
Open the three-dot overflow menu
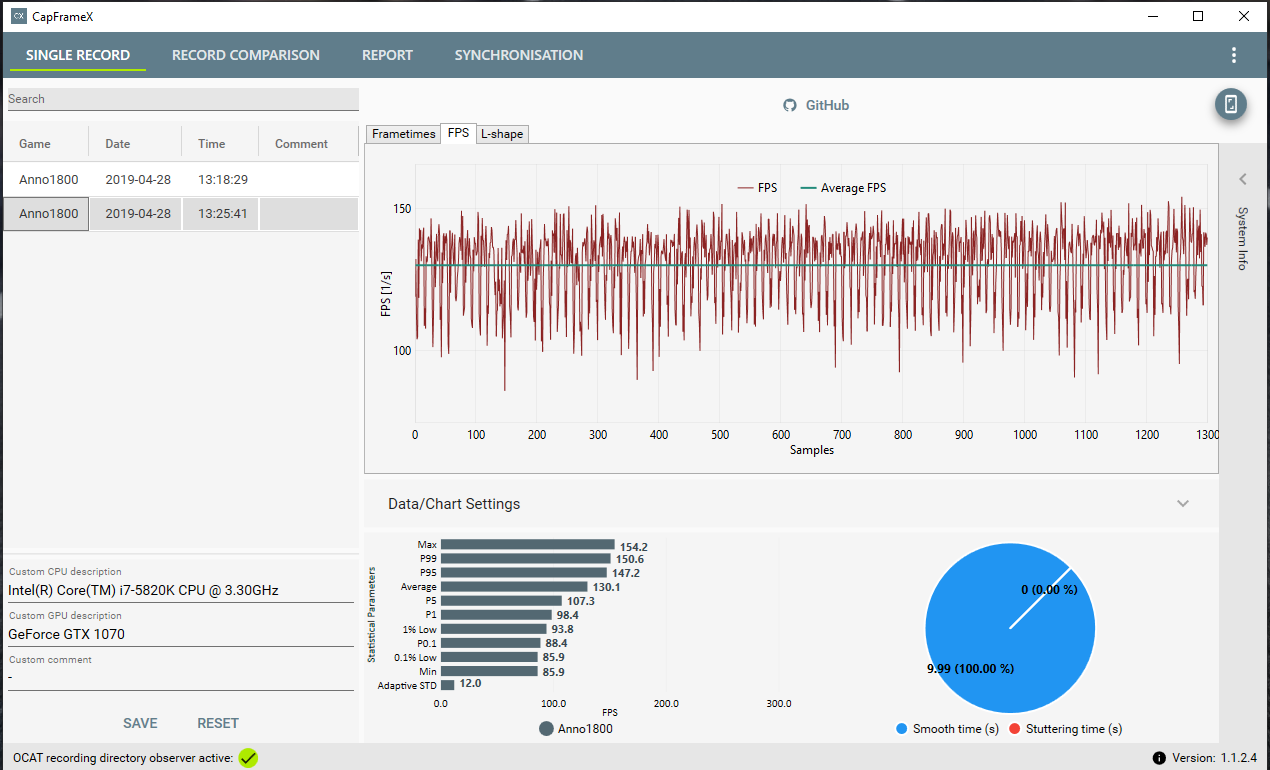coord(1234,55)
